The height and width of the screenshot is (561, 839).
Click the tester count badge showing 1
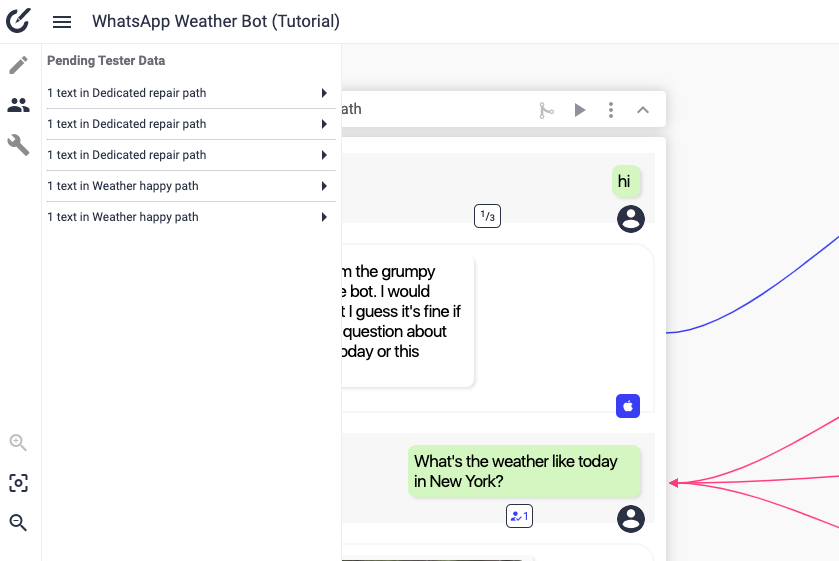tap(519, 516)
